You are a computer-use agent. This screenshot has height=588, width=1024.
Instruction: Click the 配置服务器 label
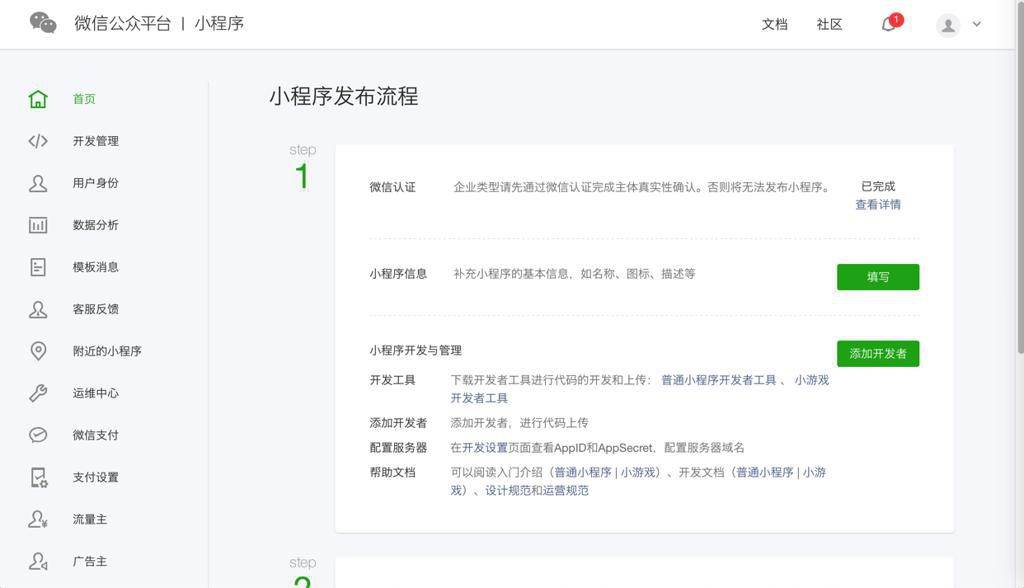(398, 448)
